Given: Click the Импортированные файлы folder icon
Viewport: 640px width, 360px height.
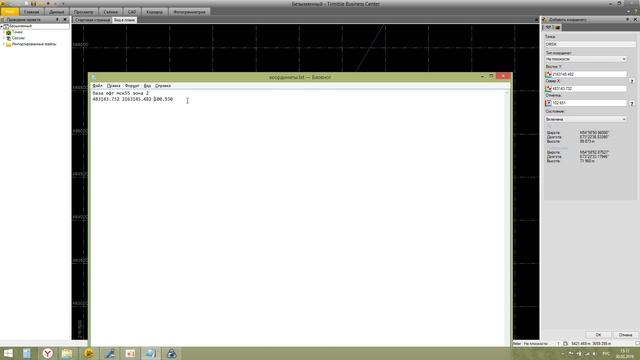Looking at the screenshot, I should pos(9,44).
